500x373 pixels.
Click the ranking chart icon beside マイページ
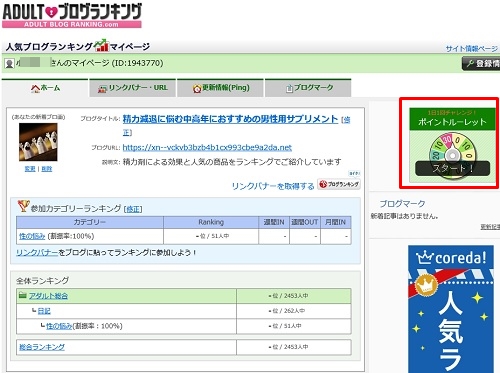102,46
